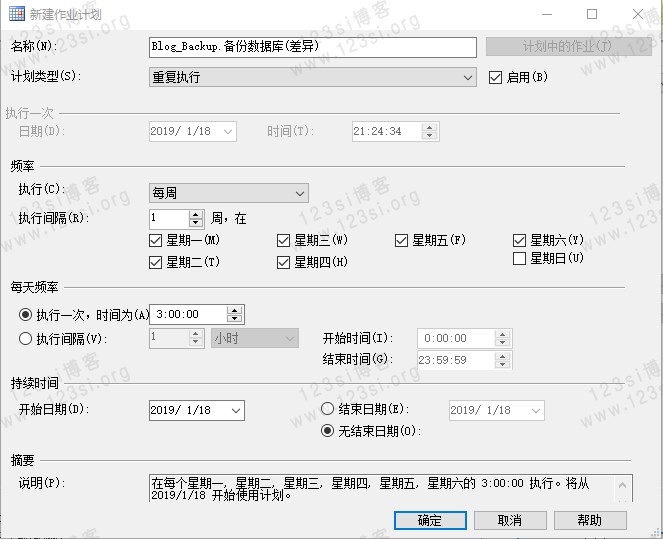Open the 开始日期 start date picker
The width and height of the screenshot is (663, 539).
click(236, 410)
